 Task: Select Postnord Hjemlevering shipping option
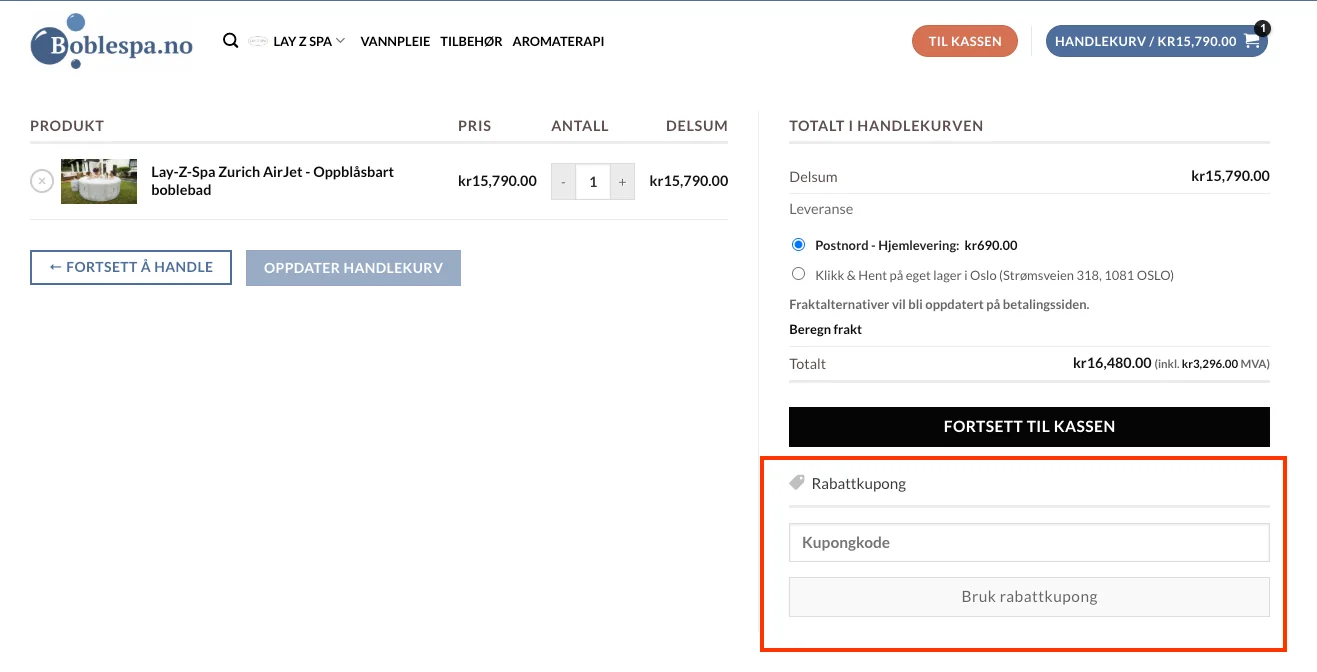point(798,244)
